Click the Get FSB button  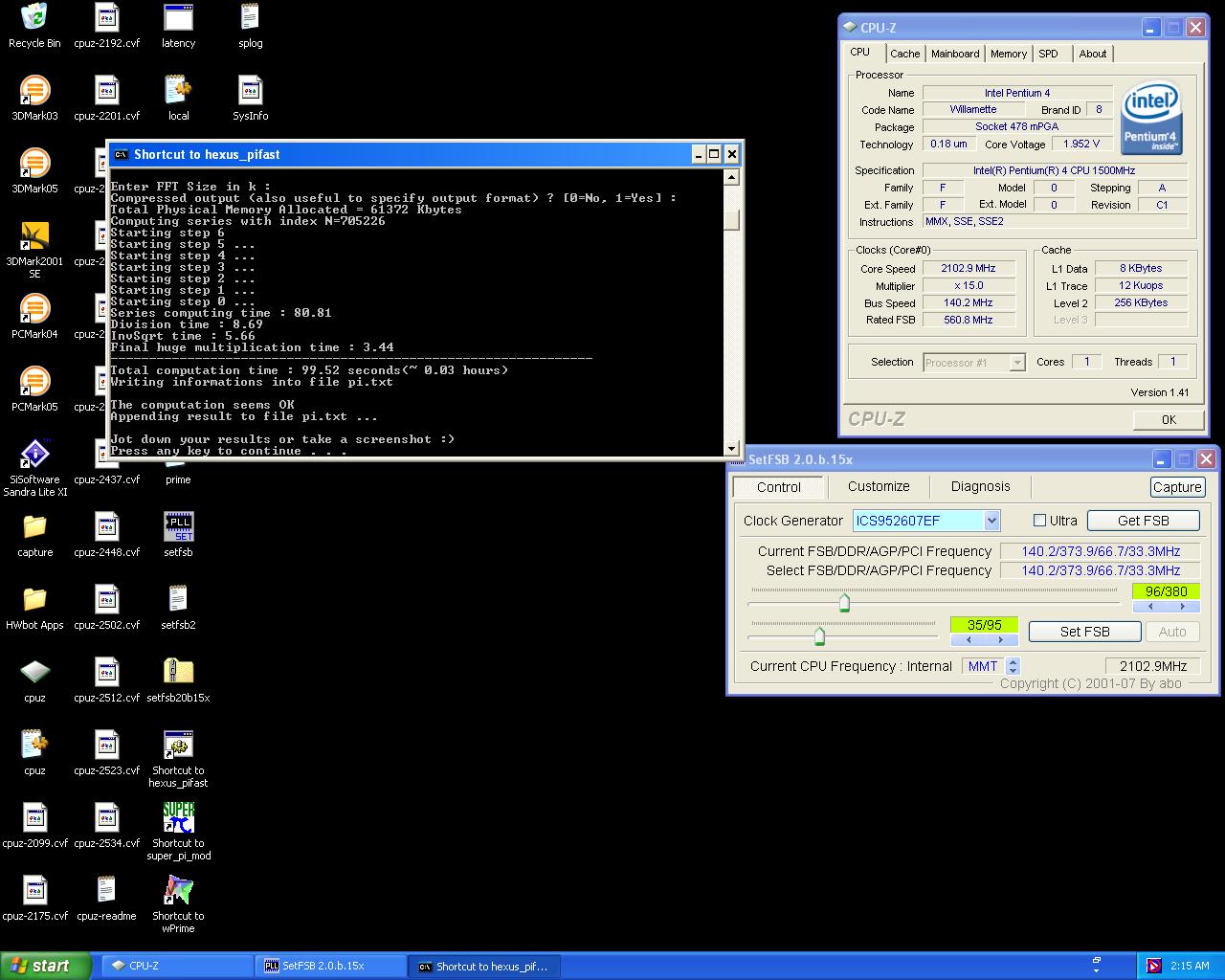coord(1144,521)
